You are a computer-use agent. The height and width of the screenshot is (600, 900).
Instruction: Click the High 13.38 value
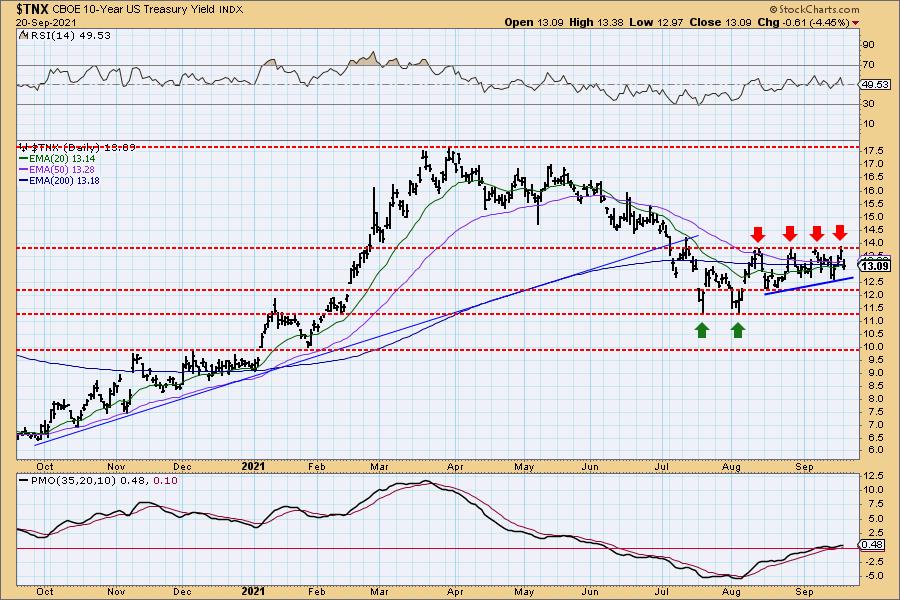tap(596, 22)
